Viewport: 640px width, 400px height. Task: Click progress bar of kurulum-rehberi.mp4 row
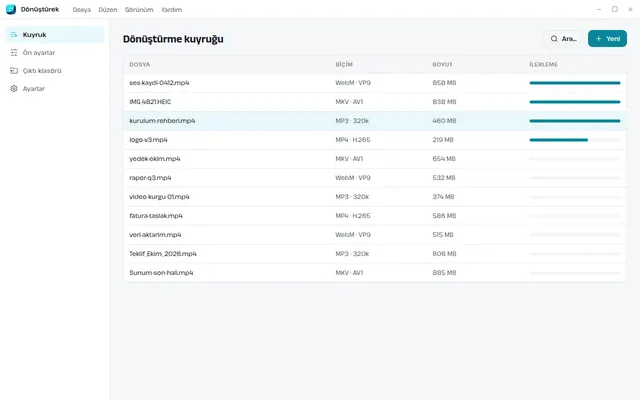click(575, 121)
